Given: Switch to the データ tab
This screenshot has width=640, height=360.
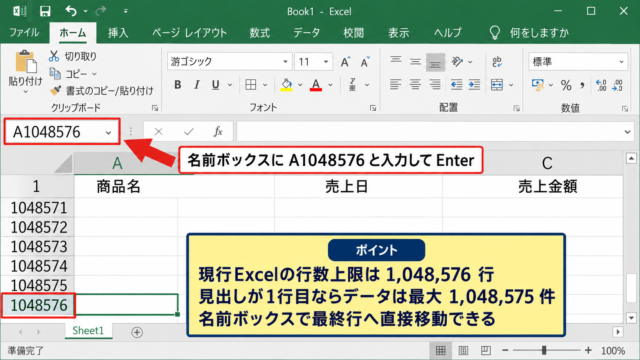Looking at the screenshot, I should (x=307, y=33).
